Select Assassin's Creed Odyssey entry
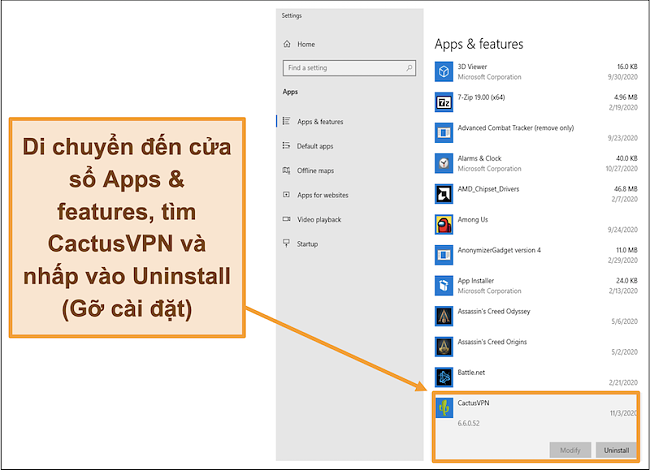This screenshot has height=470, width=650. pos(494,311)
